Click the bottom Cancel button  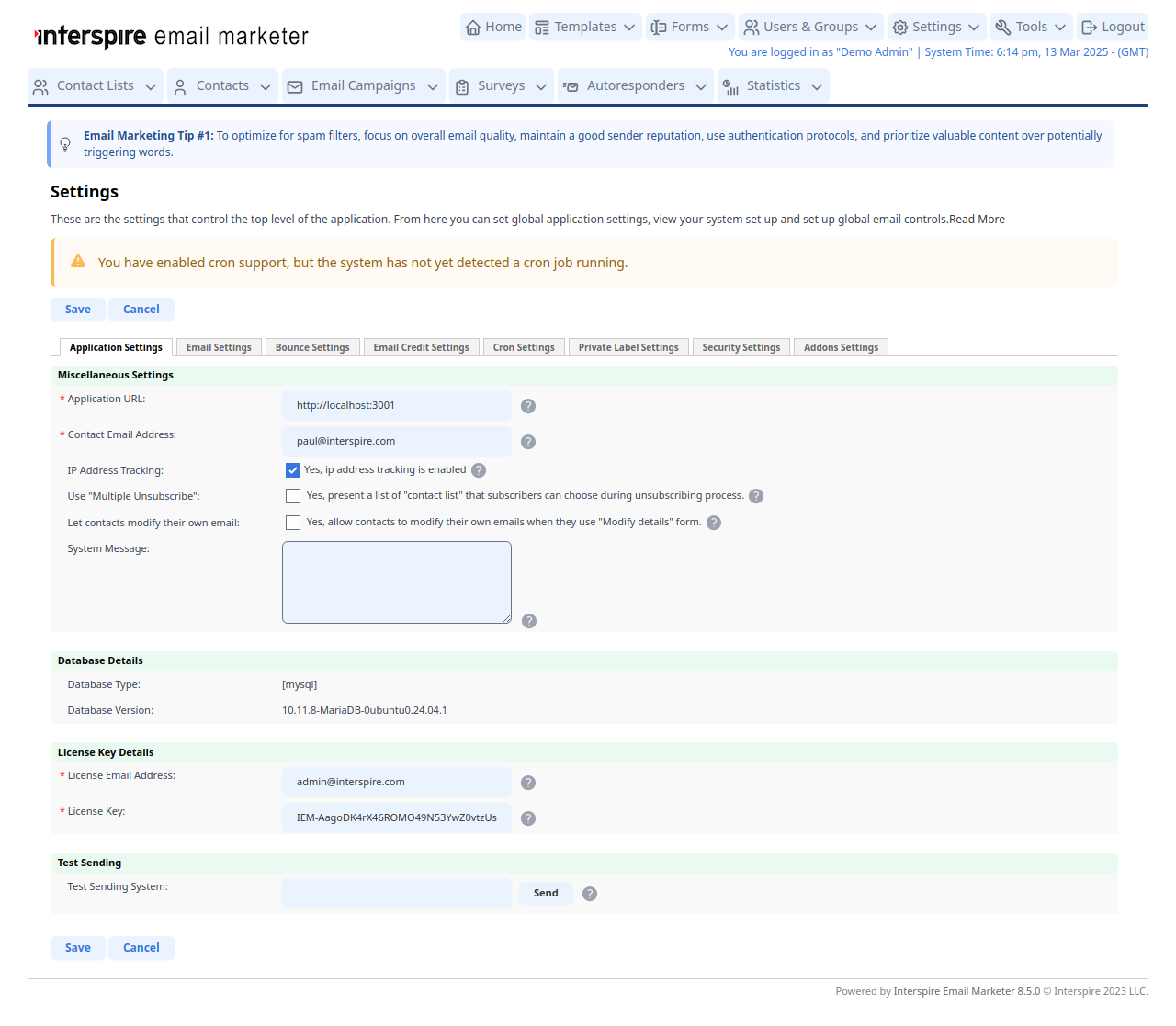[x=141, y=948]
